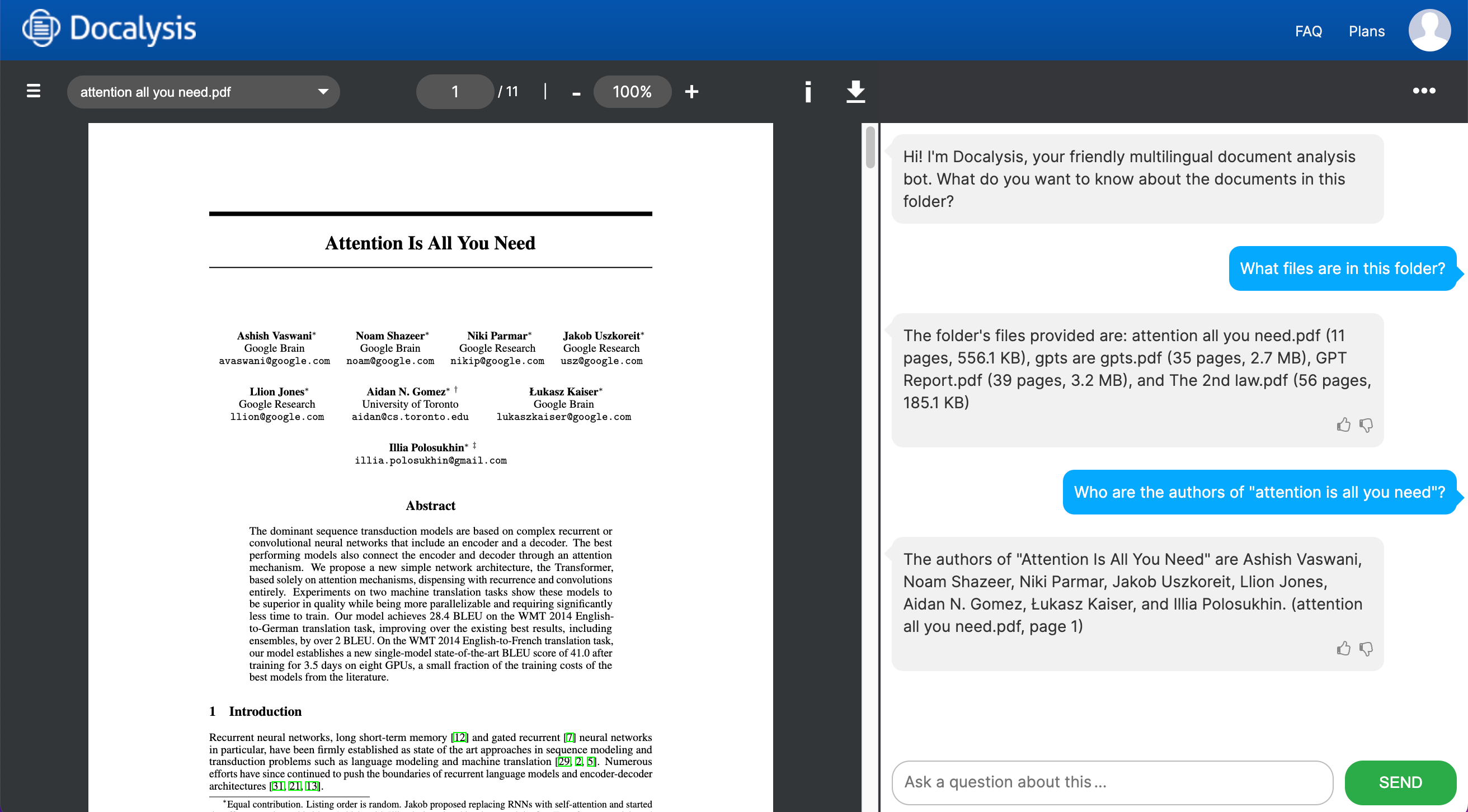Zoom in on the document
Viewport: 1468px width, 812px height.
[691, 91]
